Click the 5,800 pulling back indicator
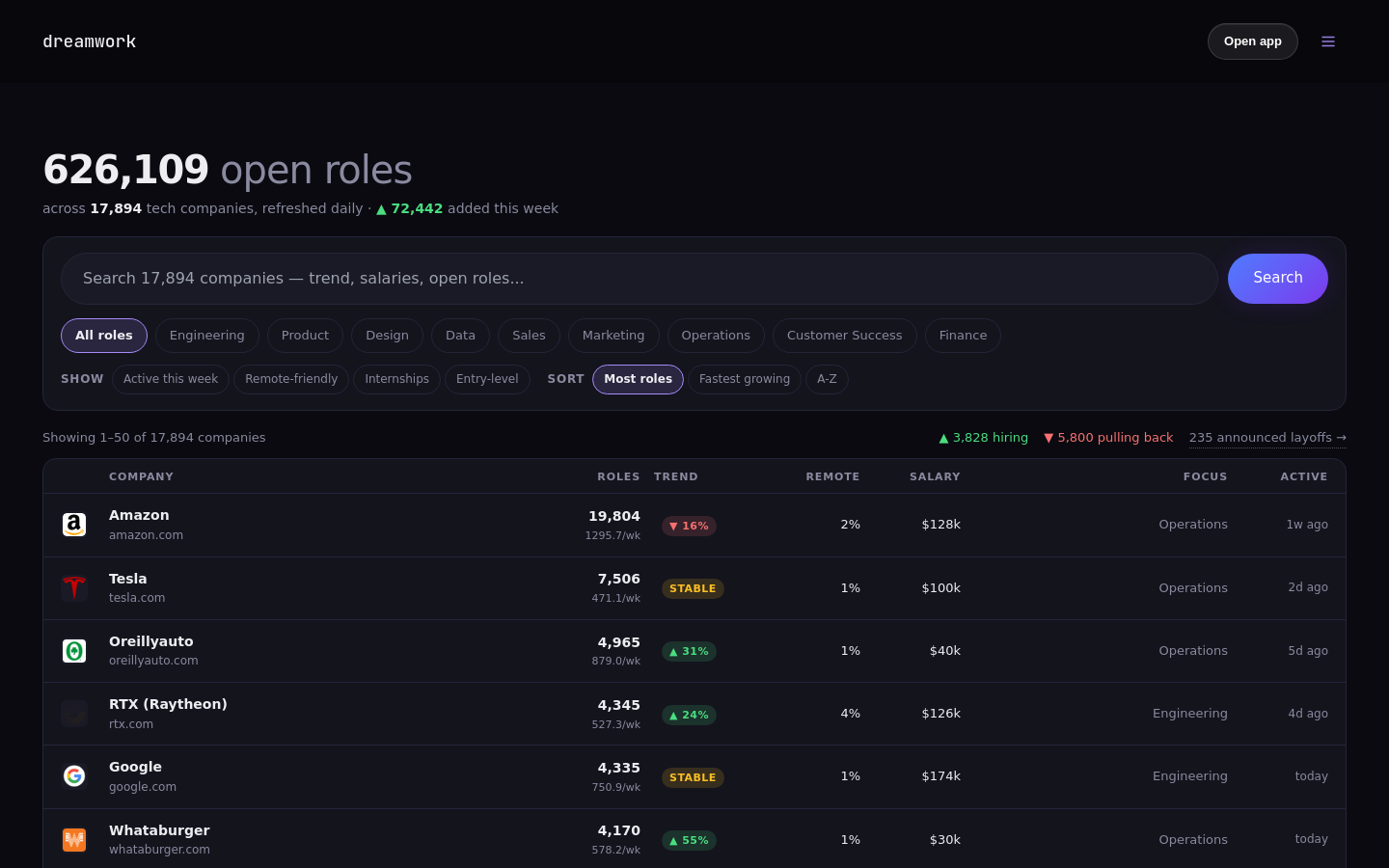This screenshot has width=1389, height=868. 1108,438
